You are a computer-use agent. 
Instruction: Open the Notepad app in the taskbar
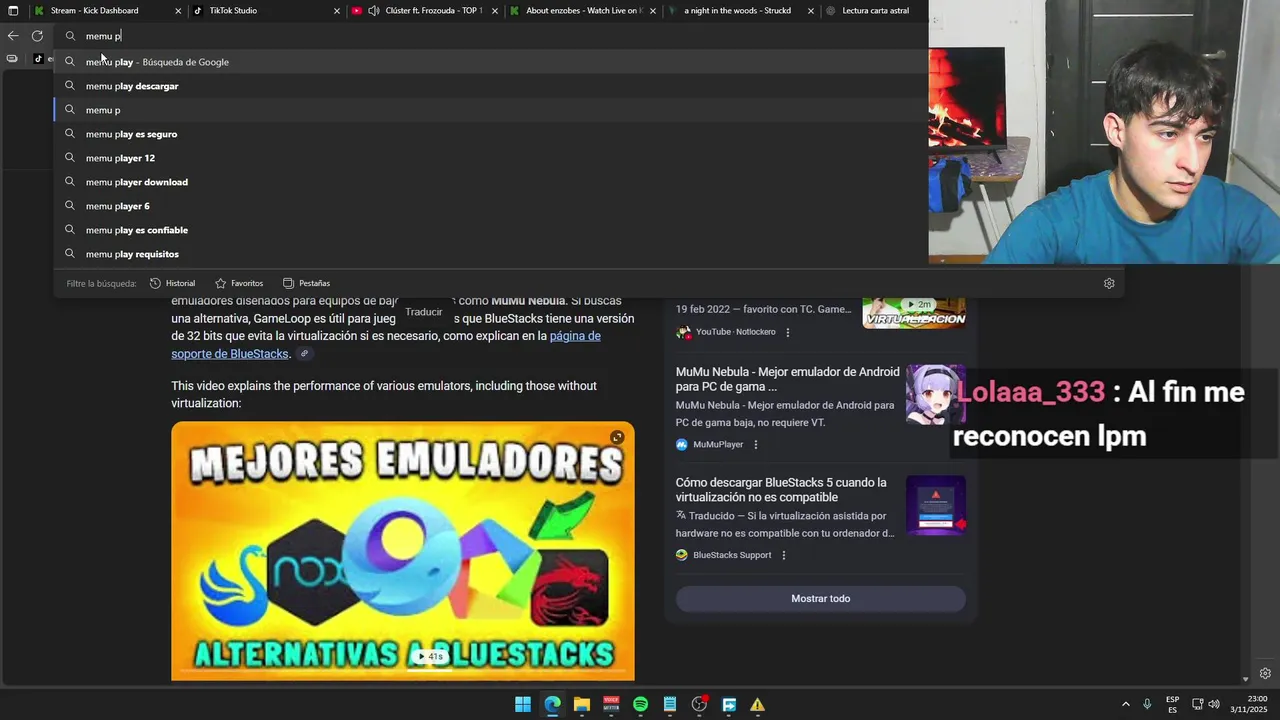[670, 704]
